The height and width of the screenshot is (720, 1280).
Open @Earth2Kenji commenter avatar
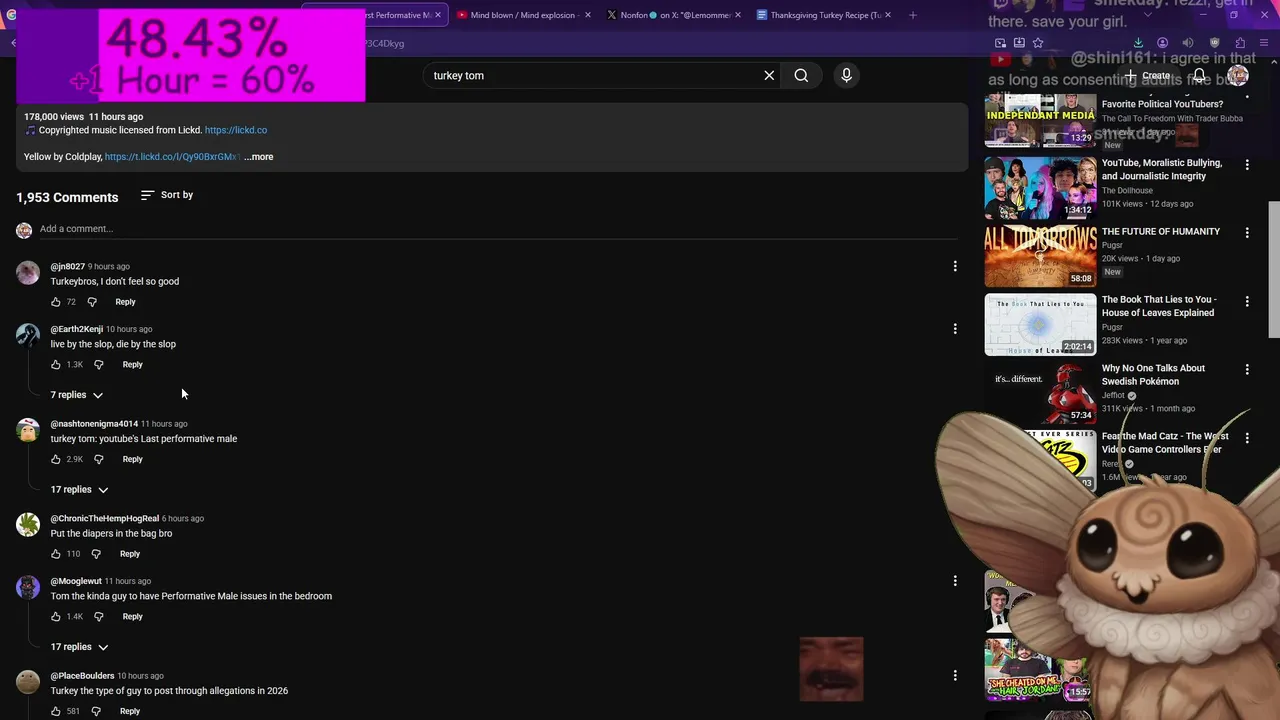(x=28, y=335)
